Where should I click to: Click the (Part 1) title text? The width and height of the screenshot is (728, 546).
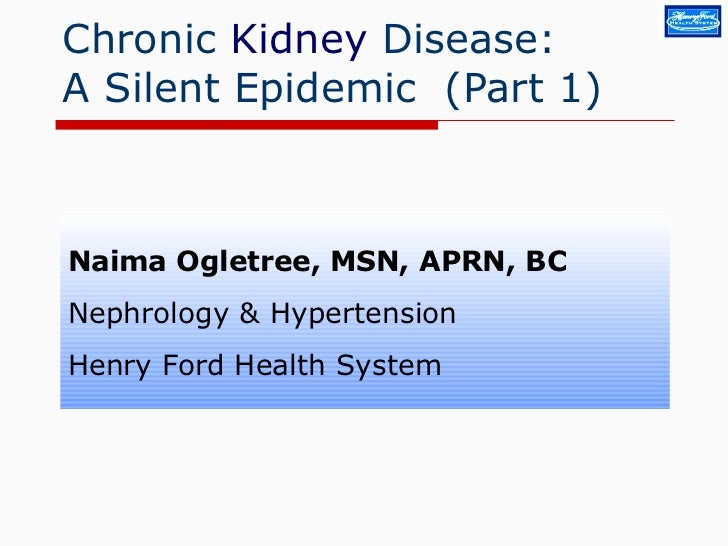coord(523,89)
